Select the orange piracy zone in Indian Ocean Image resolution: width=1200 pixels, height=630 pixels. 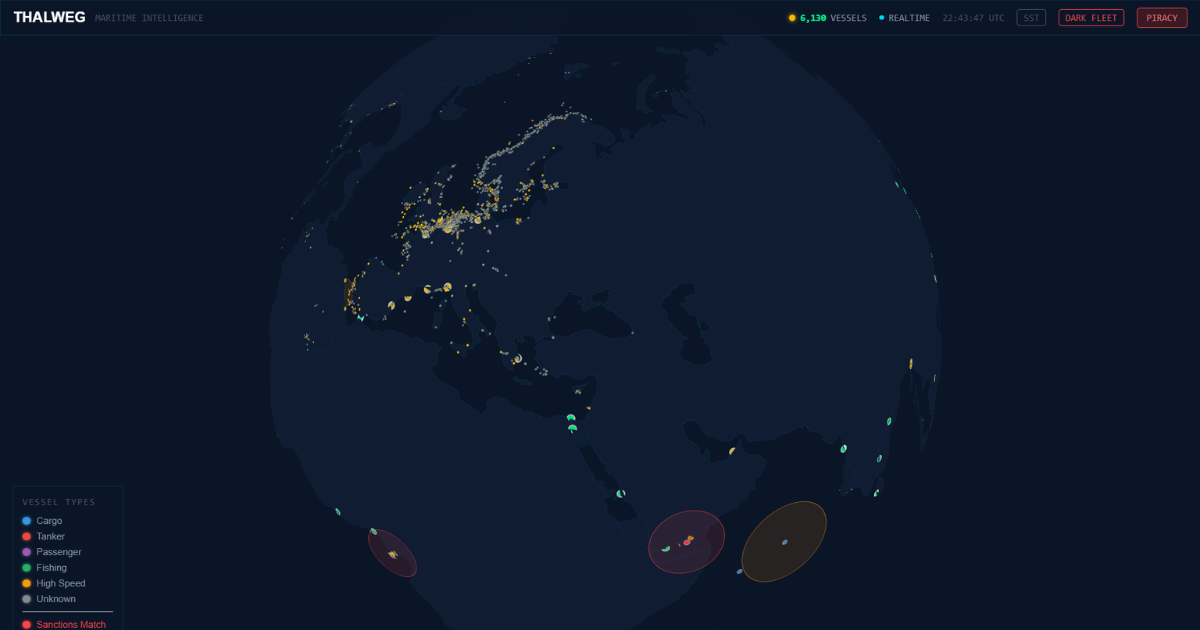pyautogui.click(x=784, y=541)
